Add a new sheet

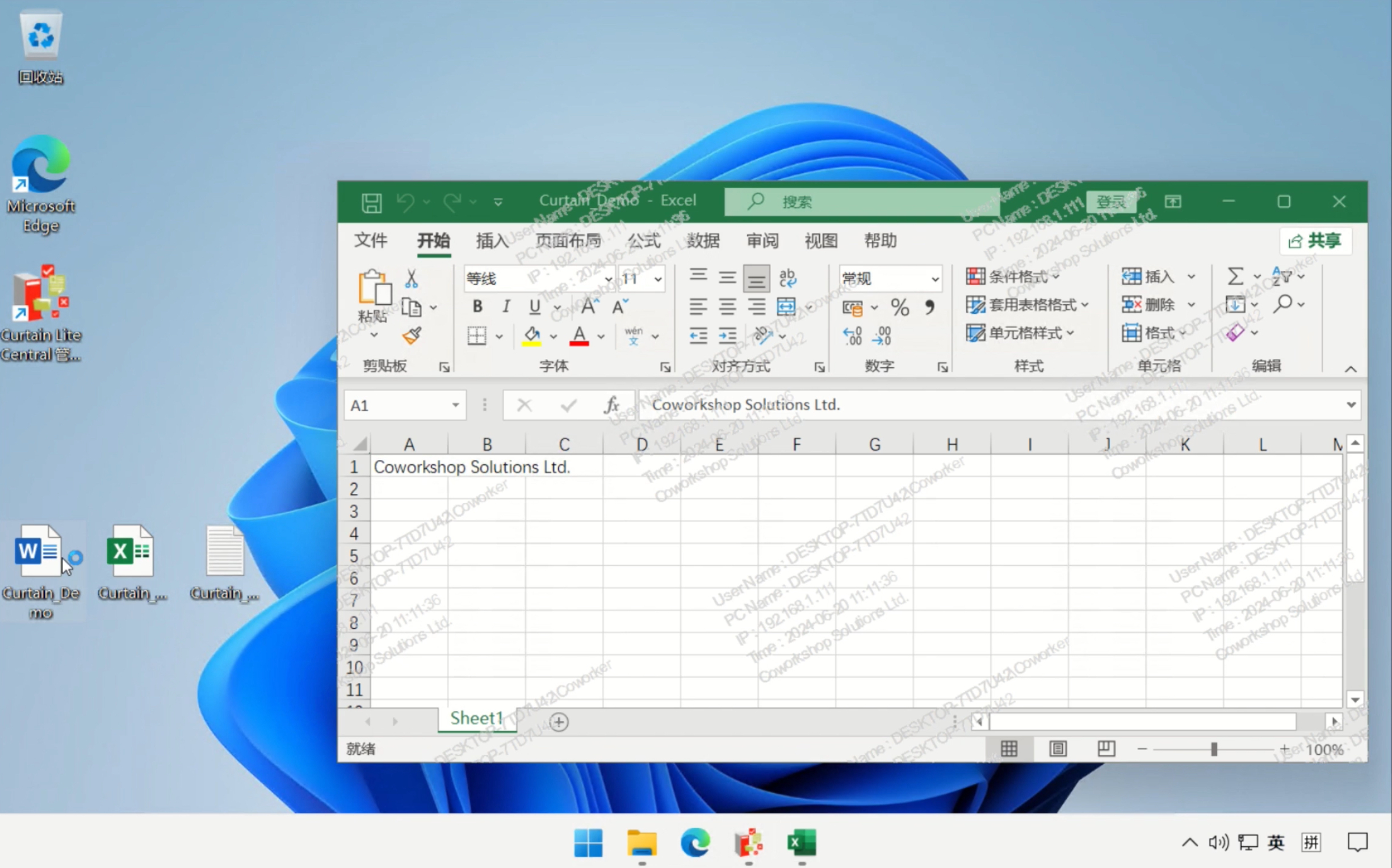559,722
